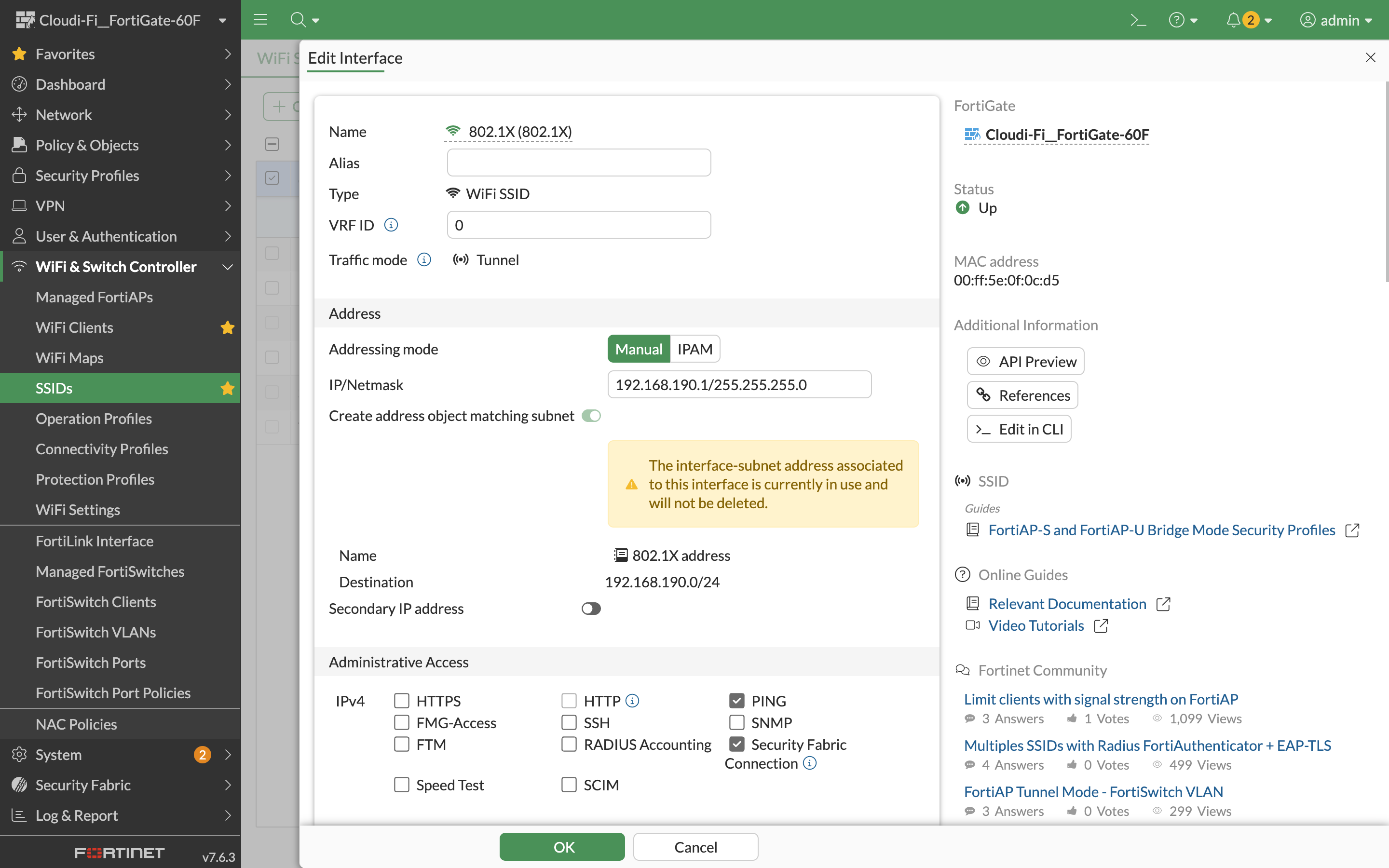Click Edit in CLI

pos(1019,429)
